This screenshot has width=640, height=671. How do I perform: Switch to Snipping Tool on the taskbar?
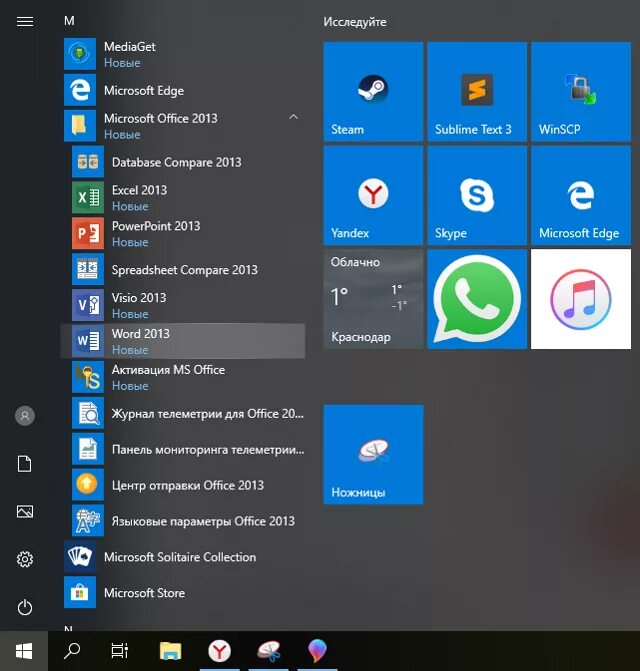pyautogui.click(x=268, y=651)
